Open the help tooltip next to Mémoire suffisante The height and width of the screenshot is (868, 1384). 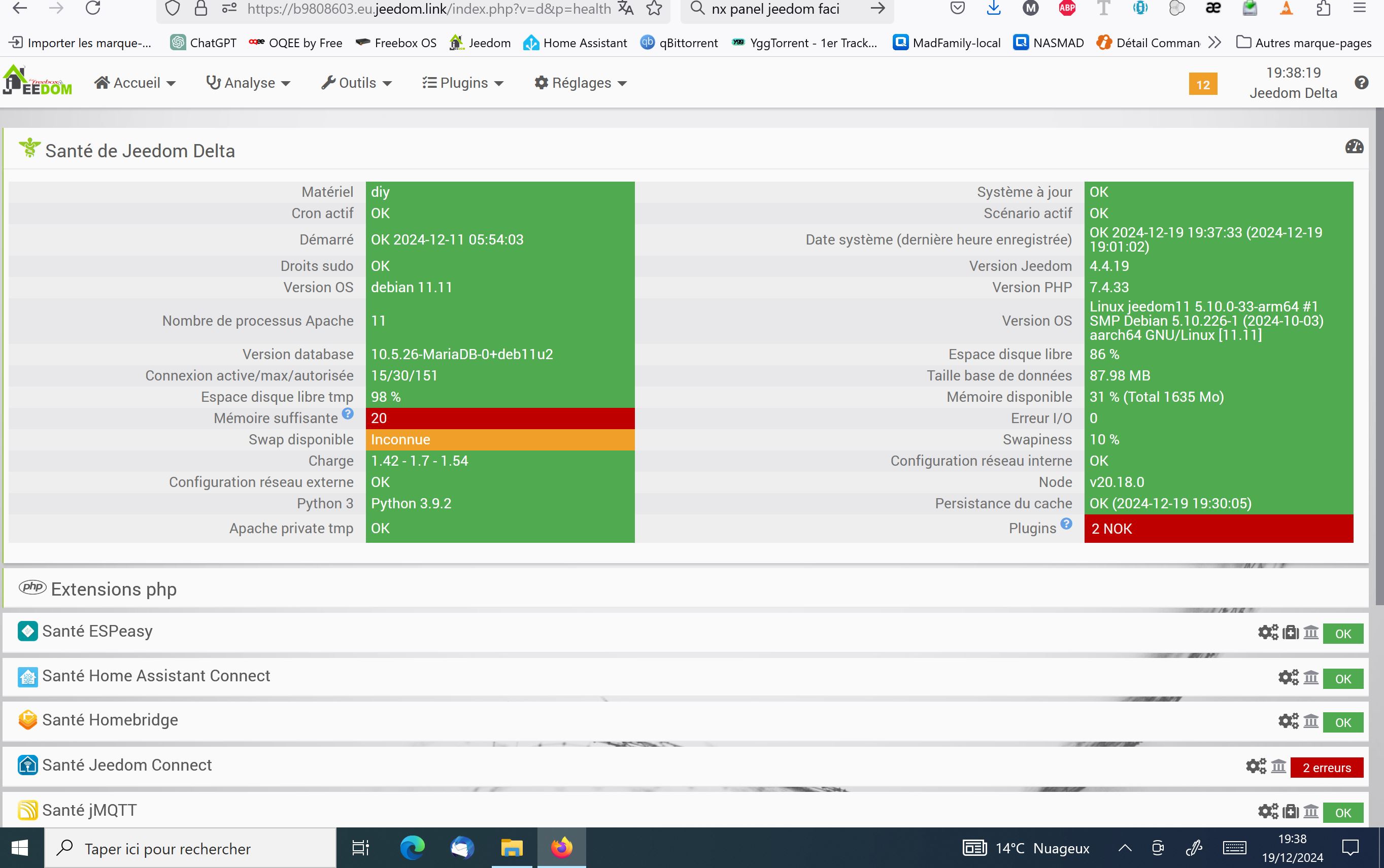(x=348, y=414)
